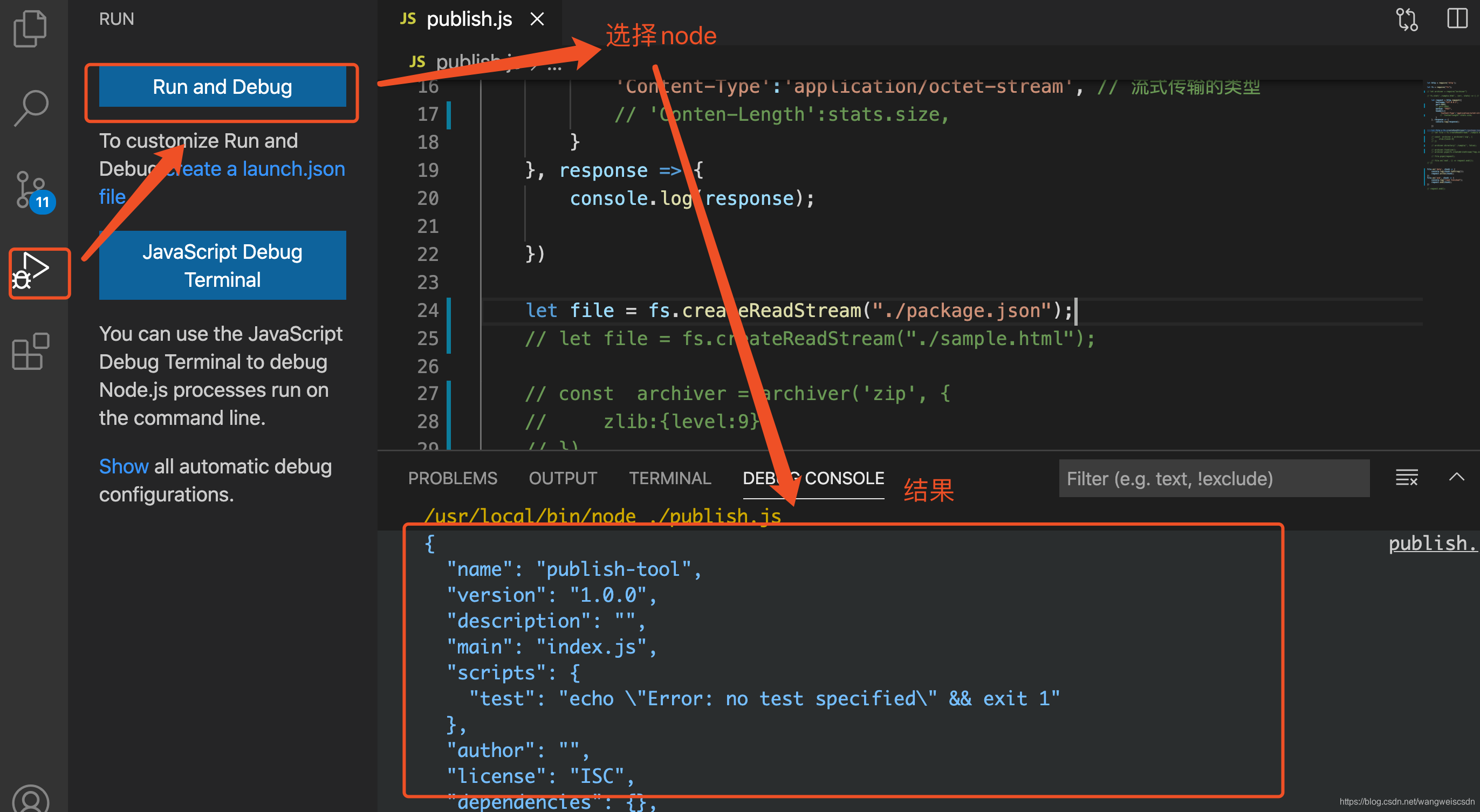Click the commented archiver zip line
This screenshot has width=1480, height=812.
click(x=738, y=394)
